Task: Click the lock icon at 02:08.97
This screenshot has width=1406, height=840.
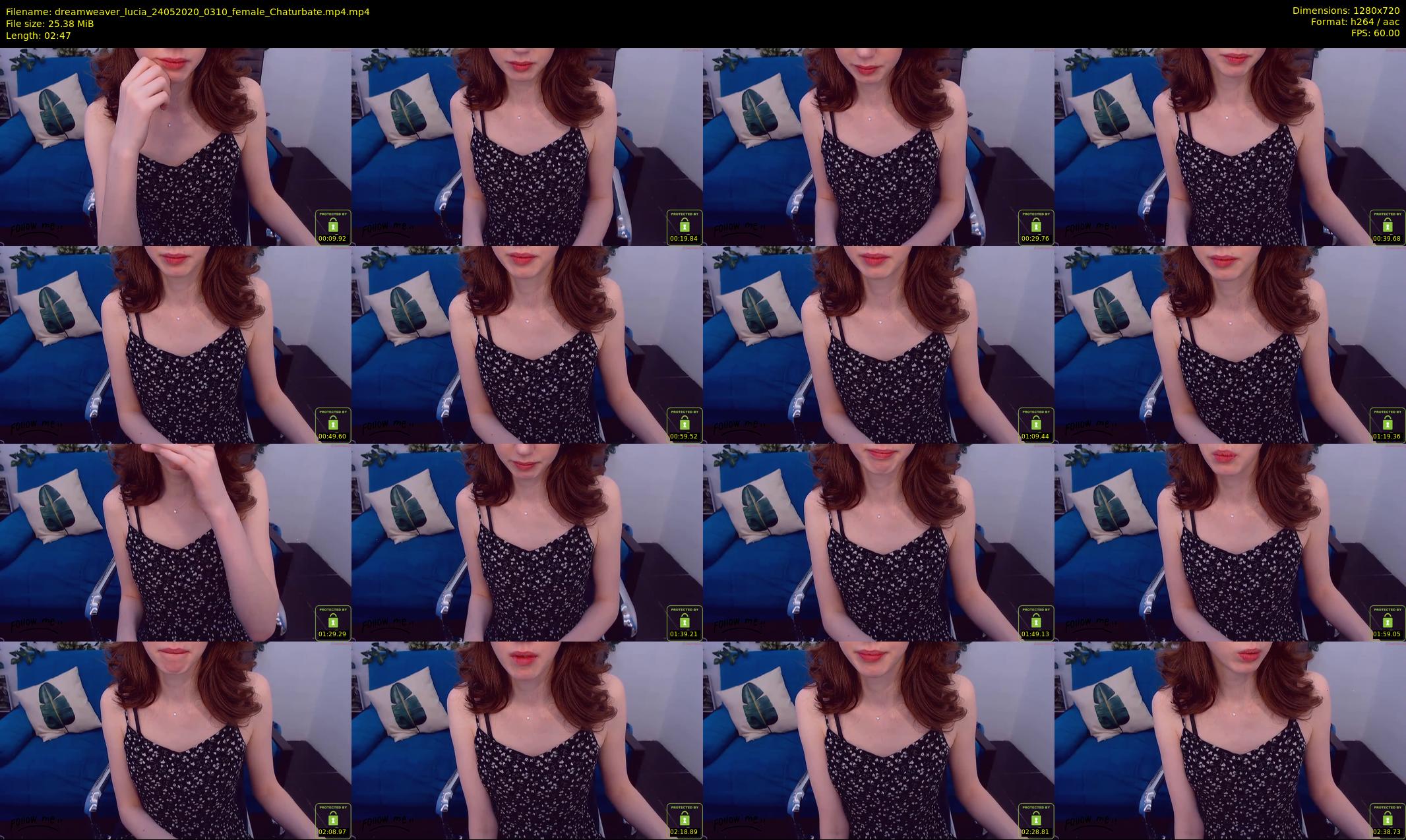Action: (333, 819)
